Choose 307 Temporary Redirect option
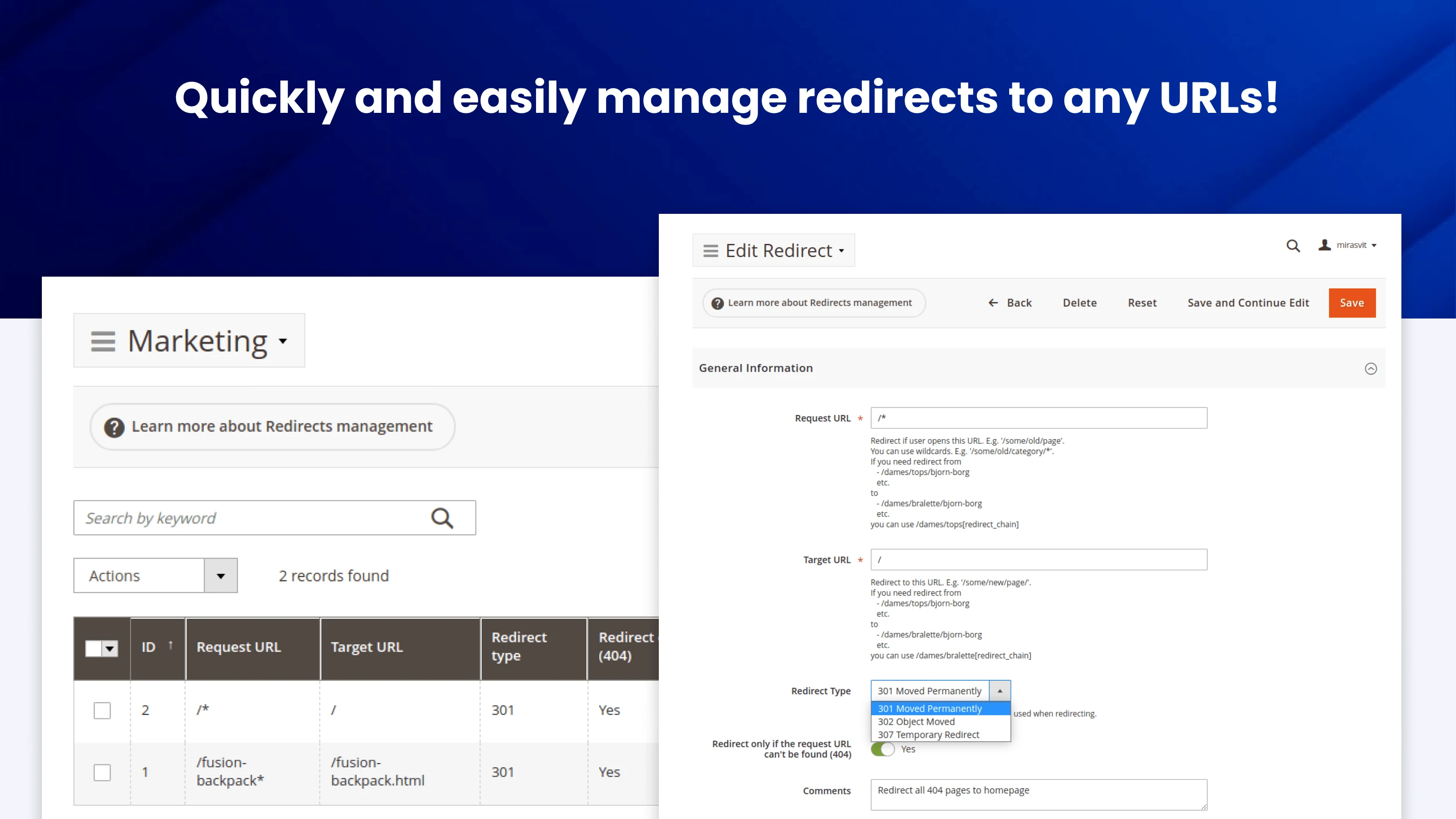The width and height of the screenshot is (1456, 819). 928,735
